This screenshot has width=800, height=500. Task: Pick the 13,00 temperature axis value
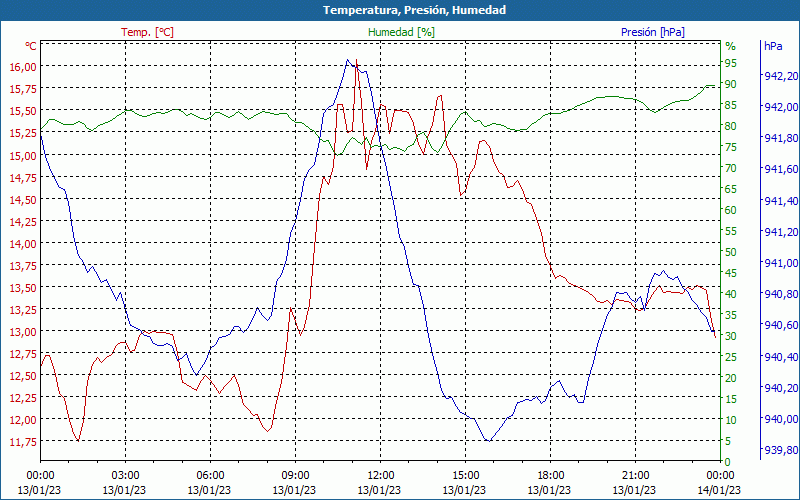tap(23, 332)
